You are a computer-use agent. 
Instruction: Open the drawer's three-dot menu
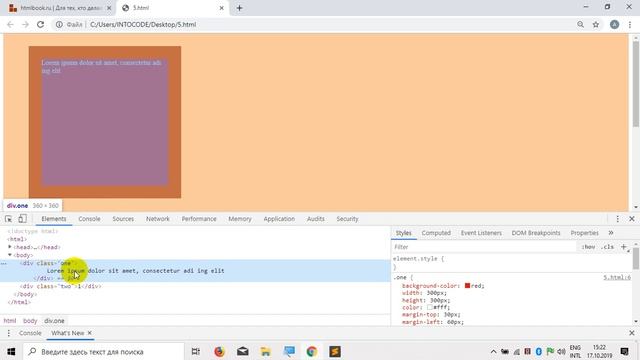9,333
